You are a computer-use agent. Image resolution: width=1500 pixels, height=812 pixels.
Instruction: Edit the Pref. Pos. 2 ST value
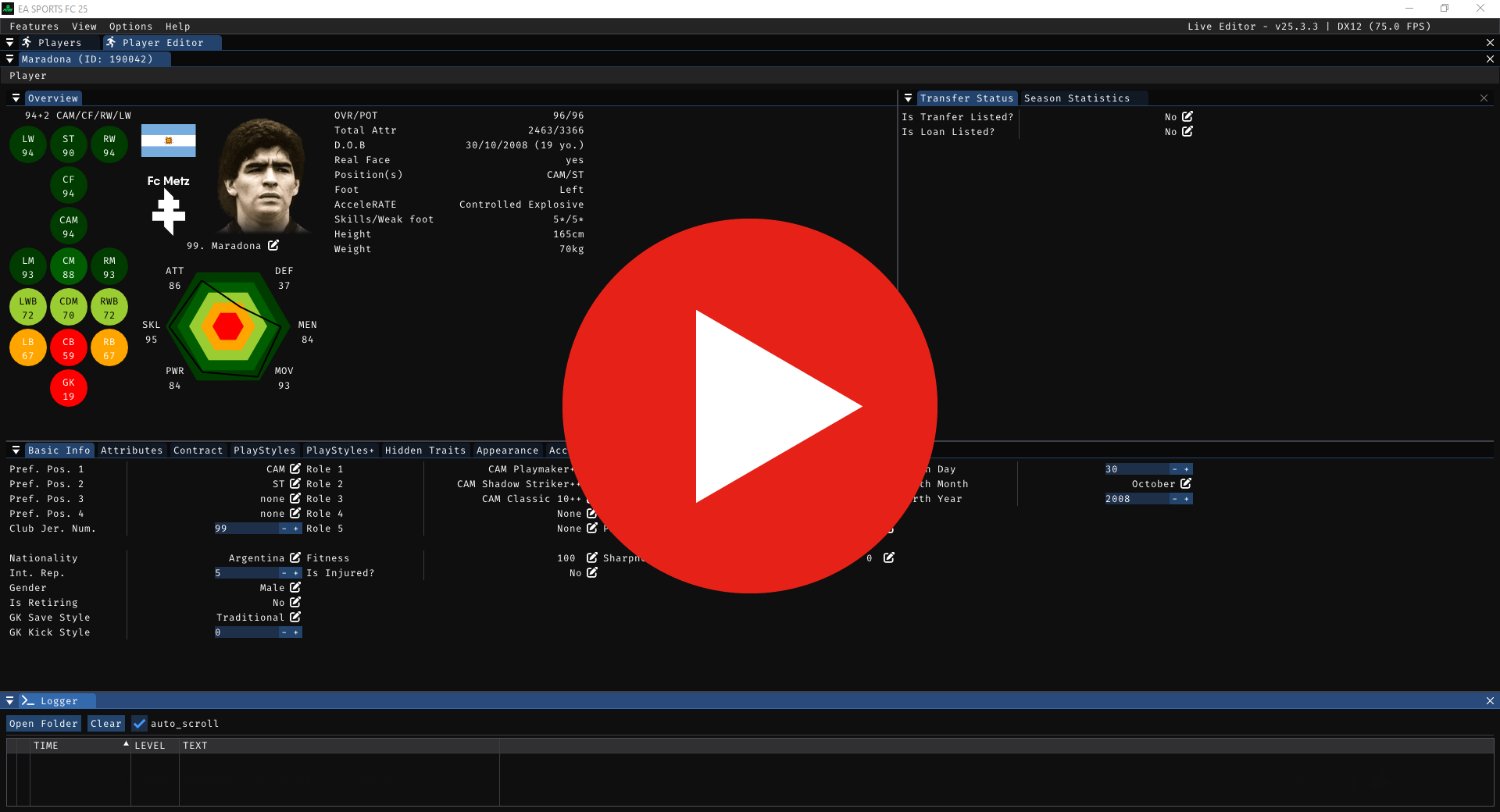coord(295,483)
